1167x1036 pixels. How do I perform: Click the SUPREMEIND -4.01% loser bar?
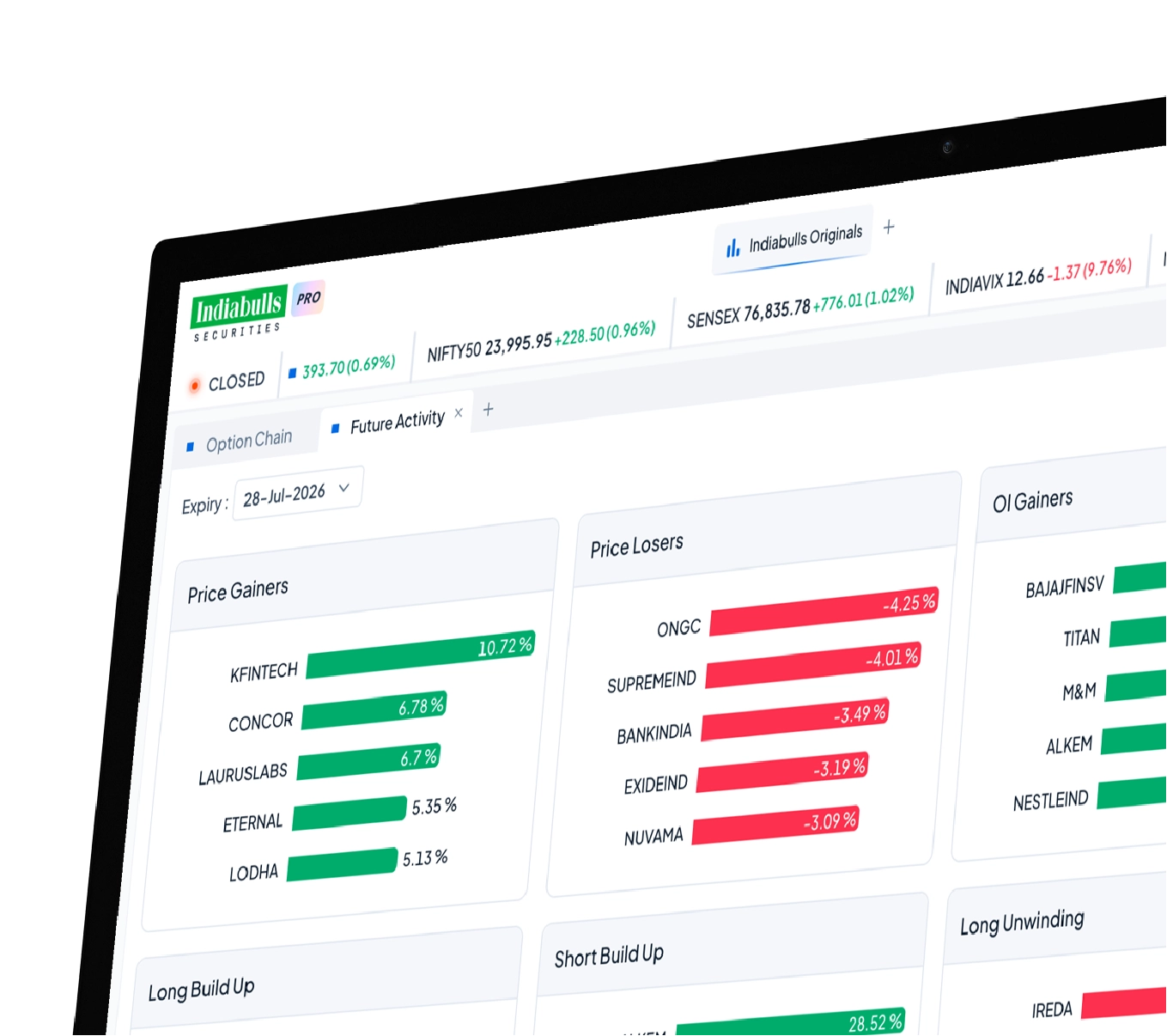pyautogui.click(x=813, y=665)
